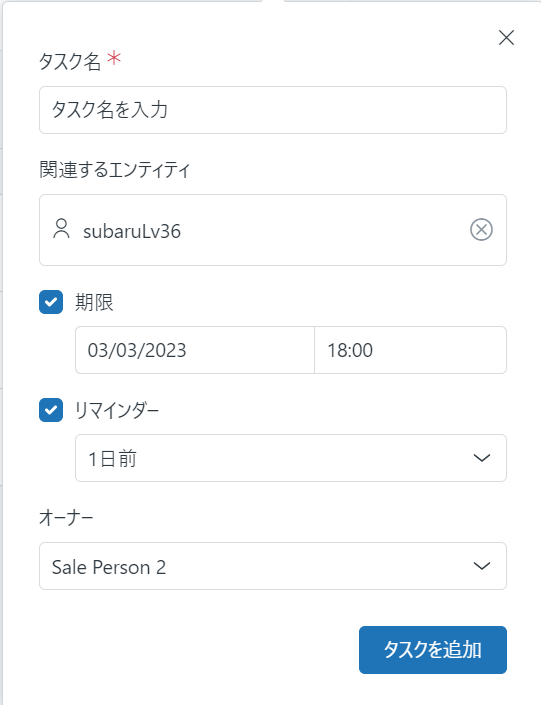
Task: Click the 03/03/2023 date field
Action: pos(195,350)
